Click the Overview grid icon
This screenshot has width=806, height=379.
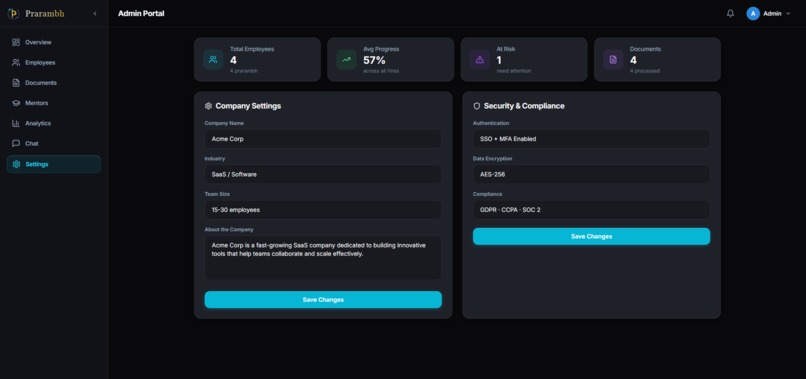pos(16,42)
